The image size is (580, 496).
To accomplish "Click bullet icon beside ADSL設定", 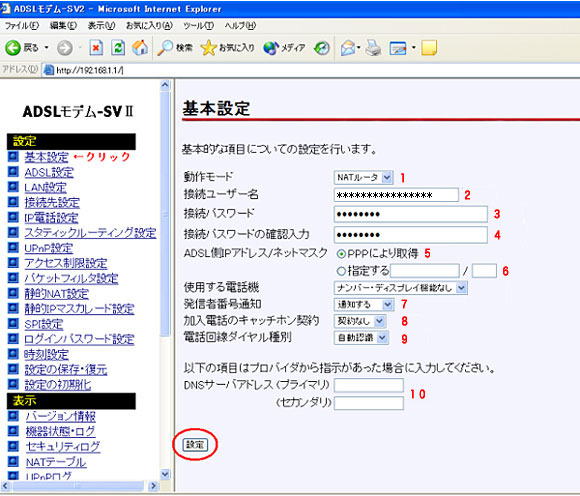I will tap(13, 172).
